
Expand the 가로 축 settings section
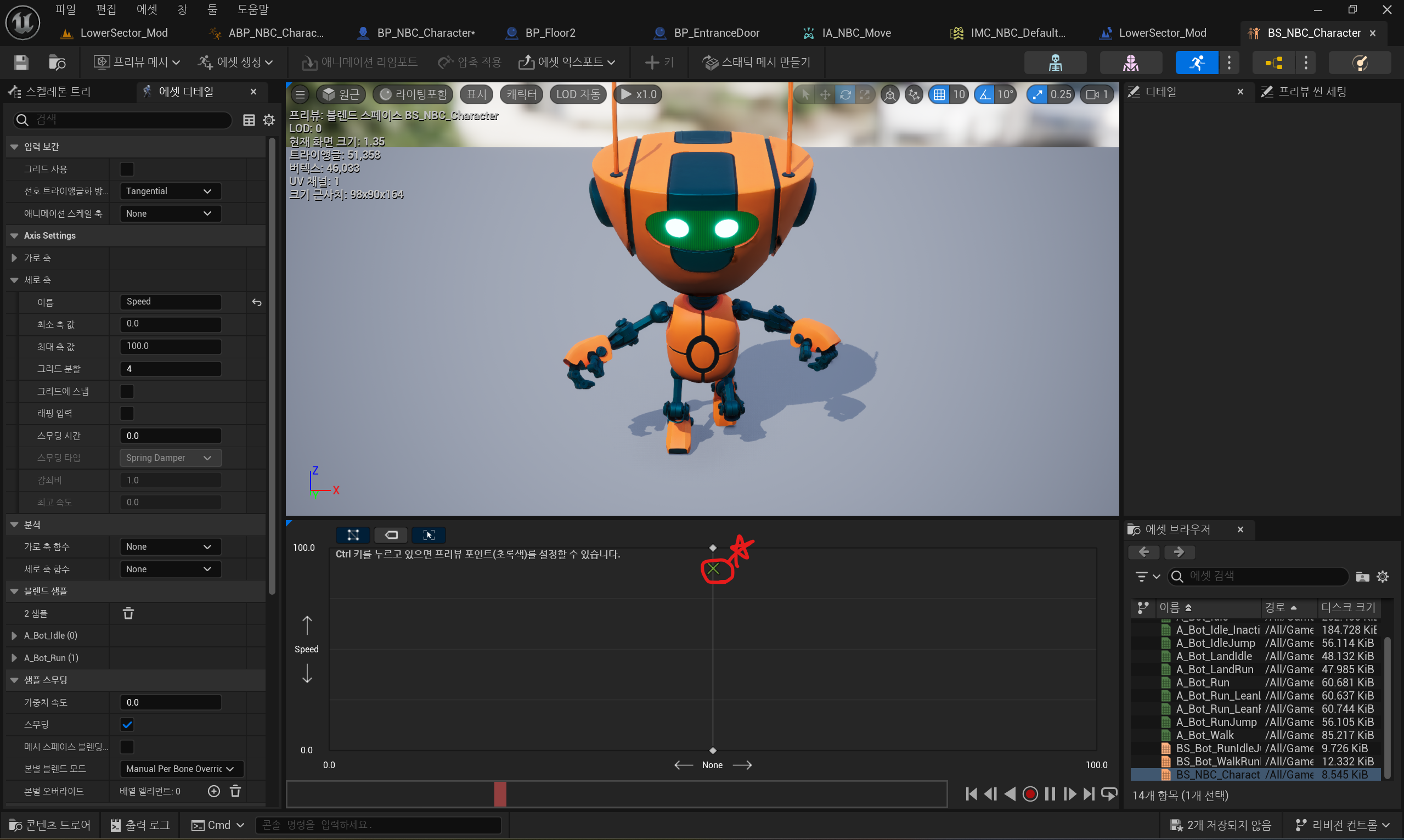point(14,258)
